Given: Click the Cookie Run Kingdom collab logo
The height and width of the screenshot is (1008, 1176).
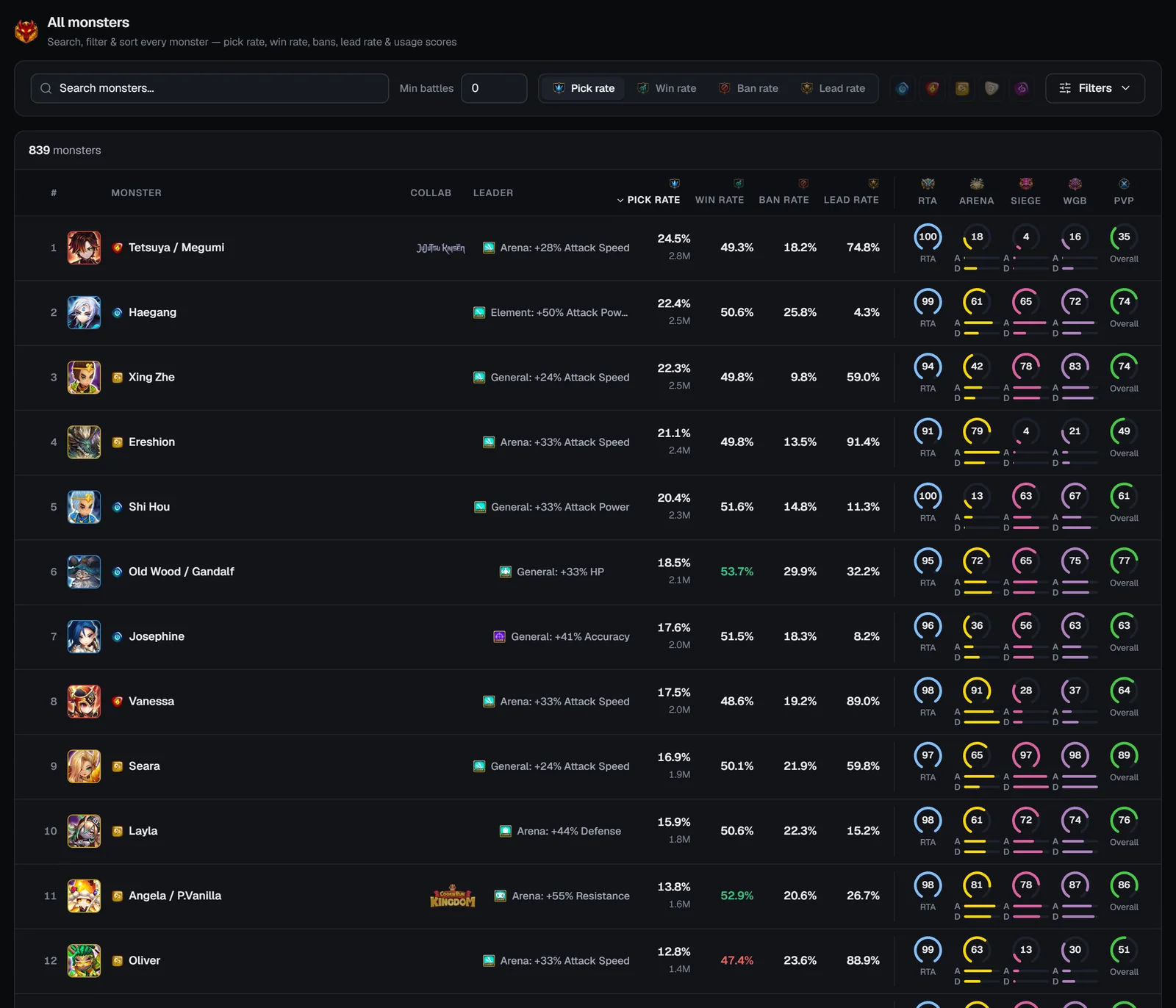Looking at the screenshot, I should [453, 896].
